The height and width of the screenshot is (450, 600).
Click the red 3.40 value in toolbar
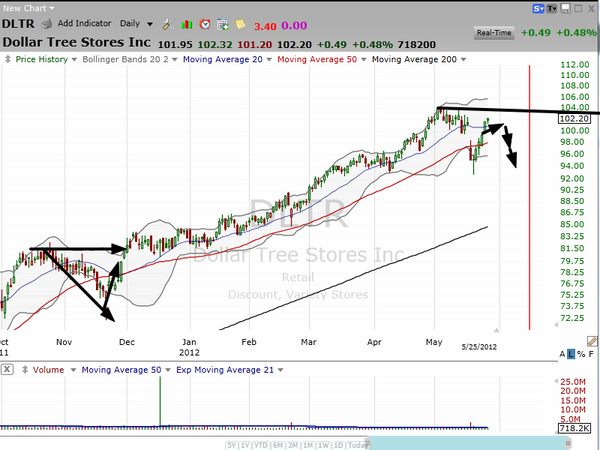coord(265,26)
